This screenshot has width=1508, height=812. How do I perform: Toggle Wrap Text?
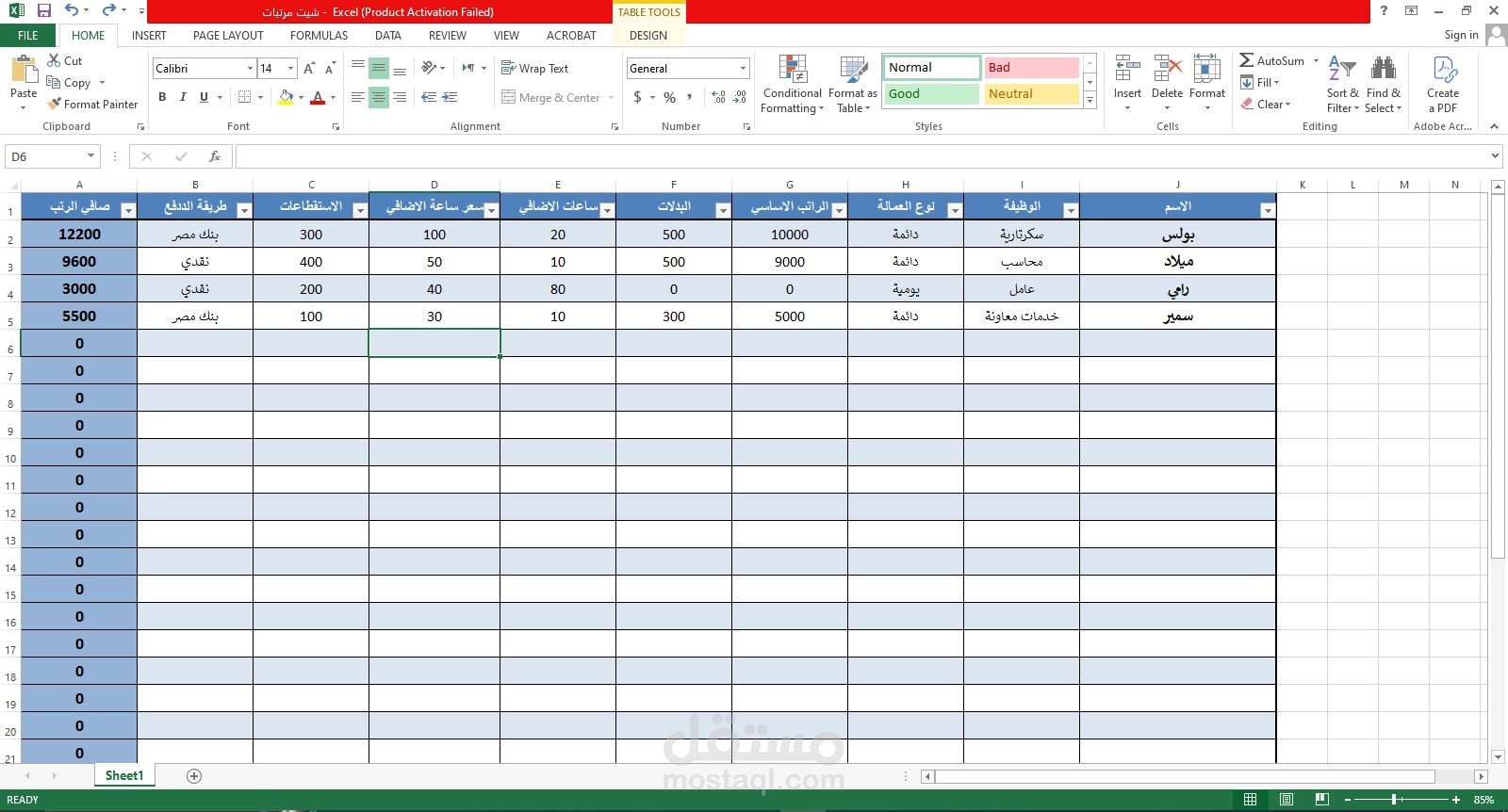click(x=534, y=68)
